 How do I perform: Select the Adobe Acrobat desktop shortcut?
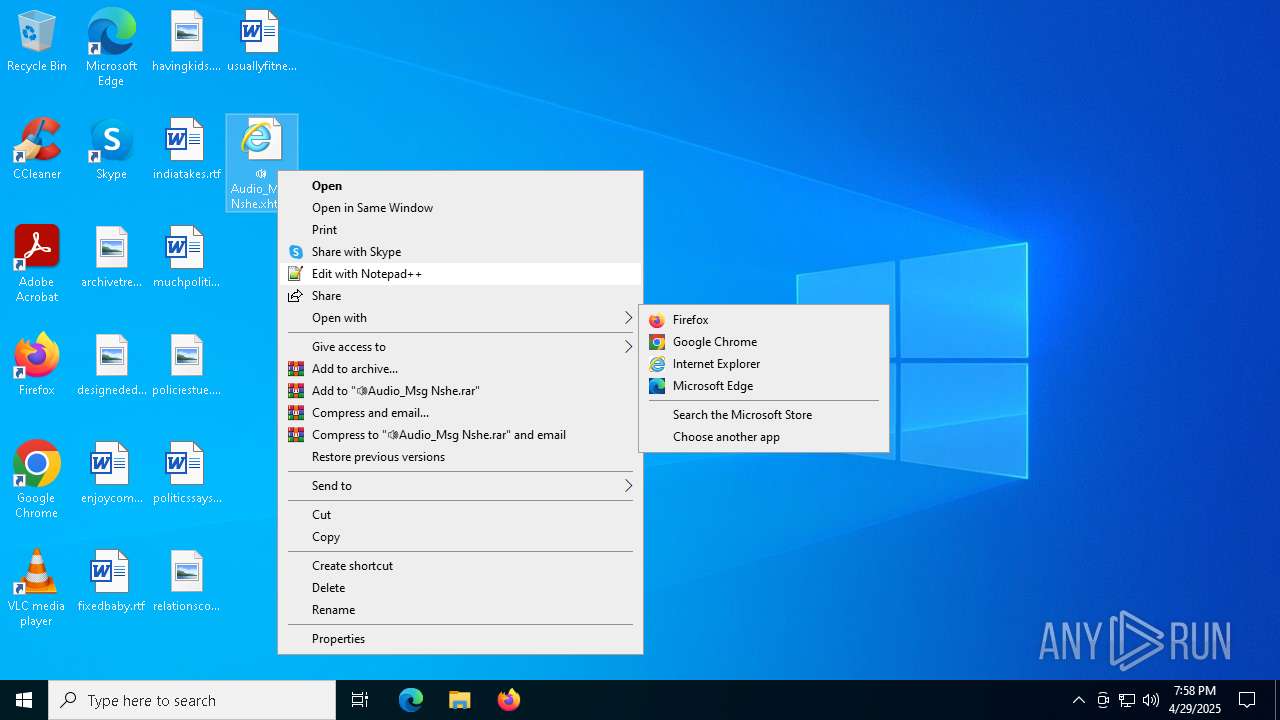pos(37,263)
